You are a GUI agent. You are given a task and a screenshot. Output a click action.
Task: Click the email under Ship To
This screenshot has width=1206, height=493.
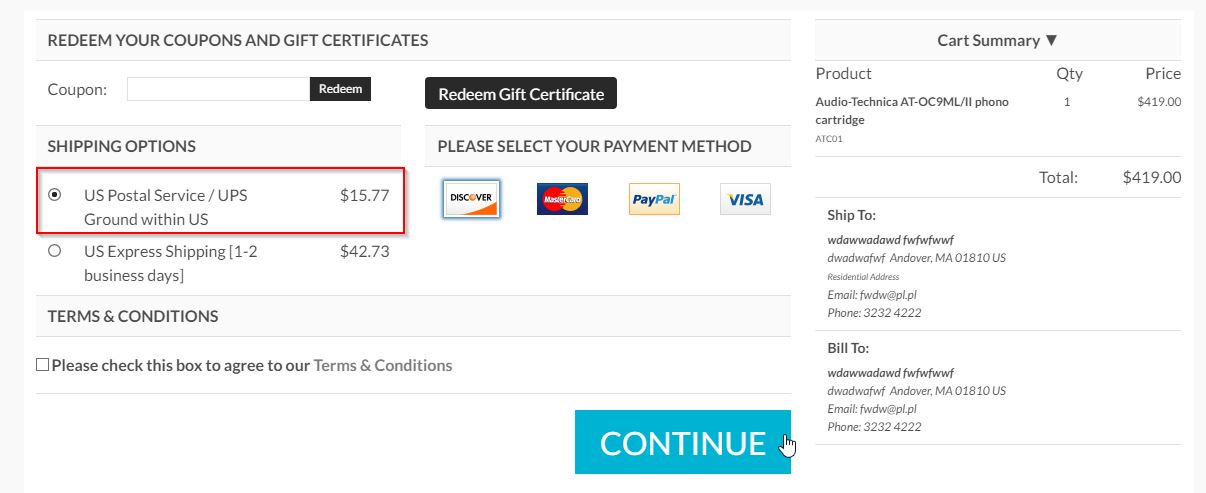tap(872, 295)
